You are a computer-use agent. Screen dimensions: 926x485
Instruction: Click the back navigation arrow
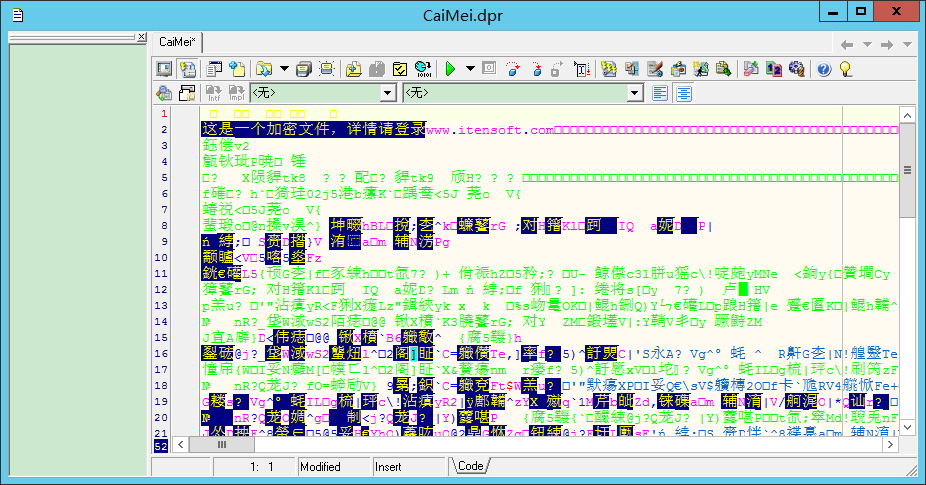tap(847, 44)
